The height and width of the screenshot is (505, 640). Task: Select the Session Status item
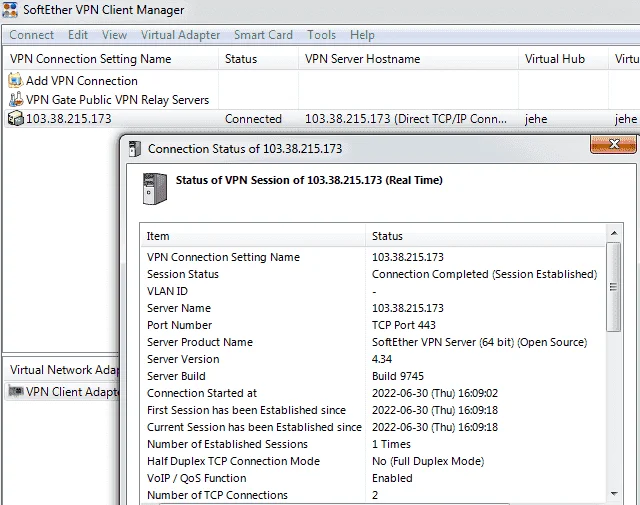183,274
